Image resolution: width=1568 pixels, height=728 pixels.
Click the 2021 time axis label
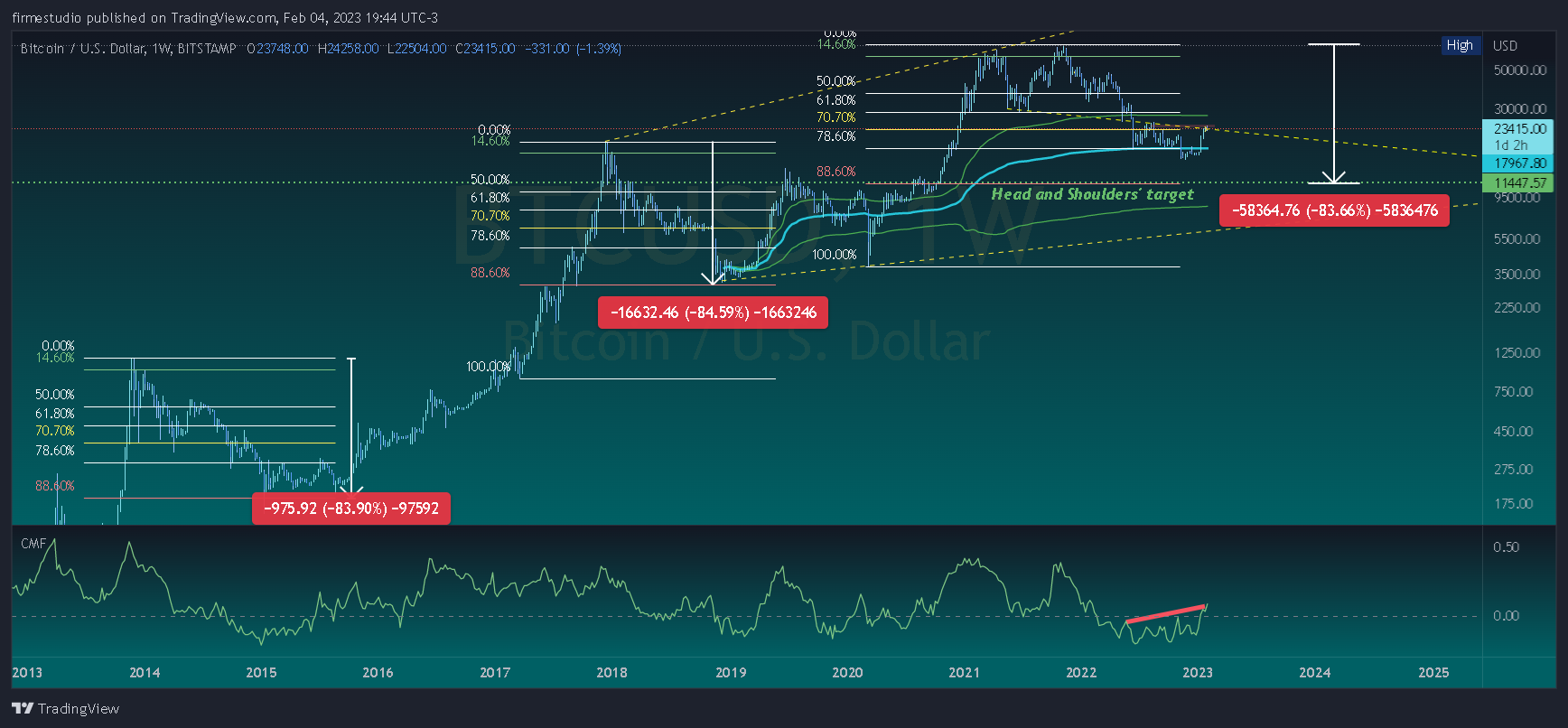[964, 672]
